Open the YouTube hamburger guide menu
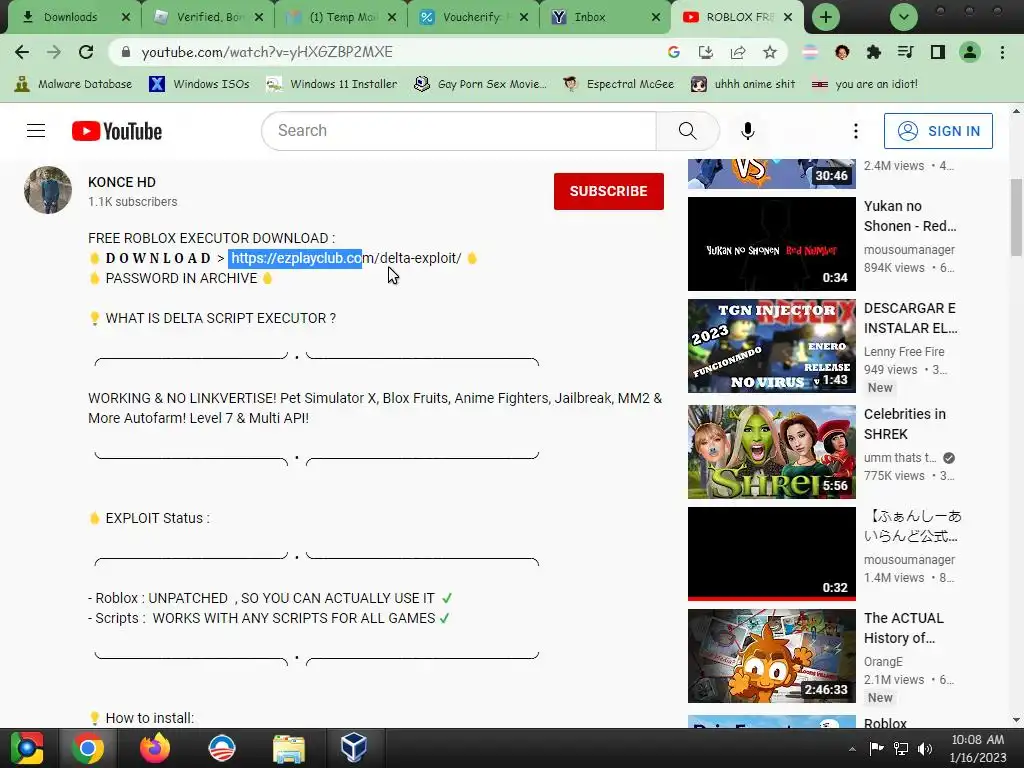This screenshot has width=1024, height=768. pos(36,131)
